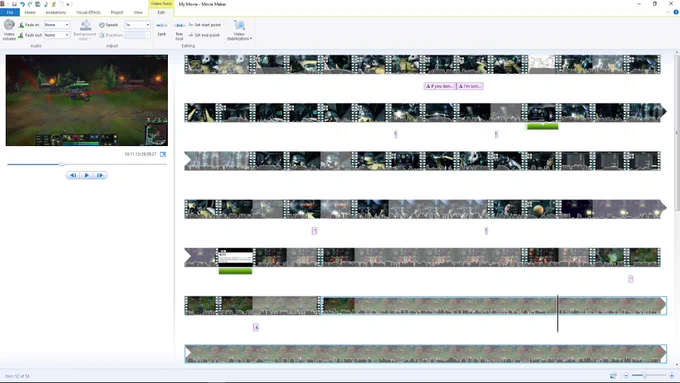The image size is (680, 383).
Task: Click the Redo icon in quick access toolbar
Action: point(30,4)
